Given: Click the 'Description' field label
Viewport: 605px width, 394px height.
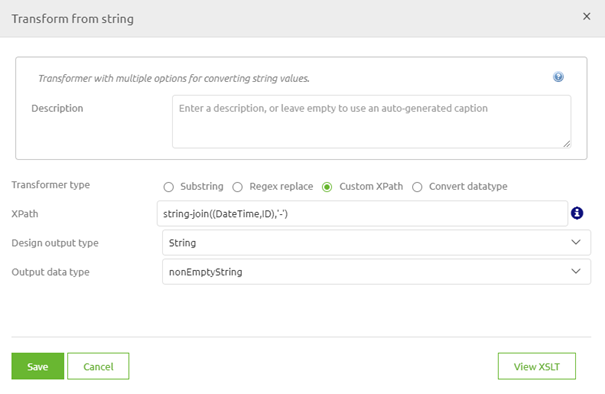Looking at the screenshot, I should 57,108.
